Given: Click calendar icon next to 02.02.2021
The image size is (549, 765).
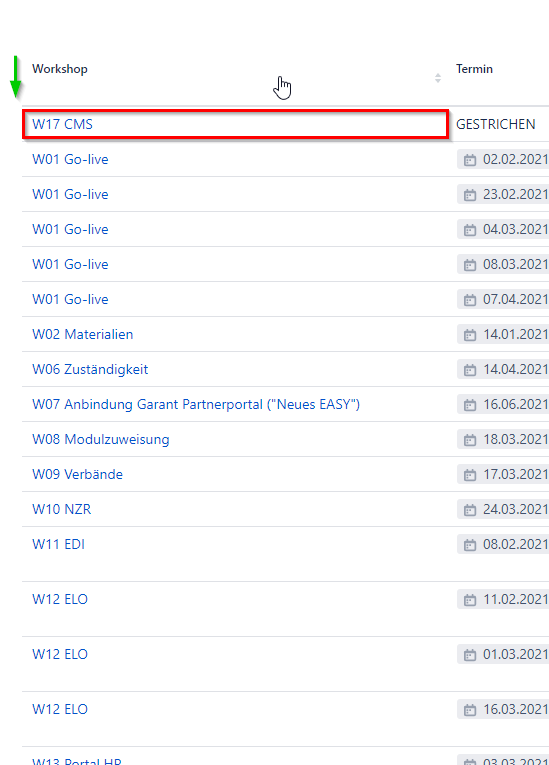Looking at the screenshot, I should pos(469,160).
